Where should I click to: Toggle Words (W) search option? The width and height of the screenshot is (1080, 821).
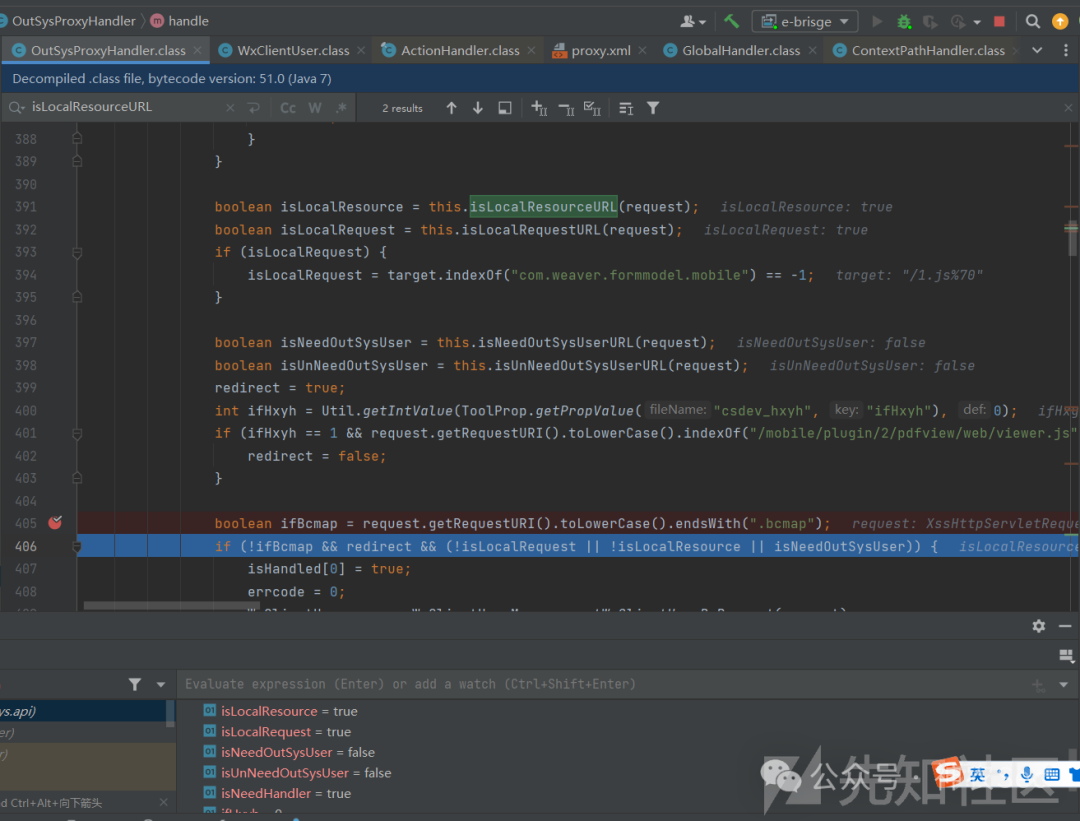click(315, 108)
